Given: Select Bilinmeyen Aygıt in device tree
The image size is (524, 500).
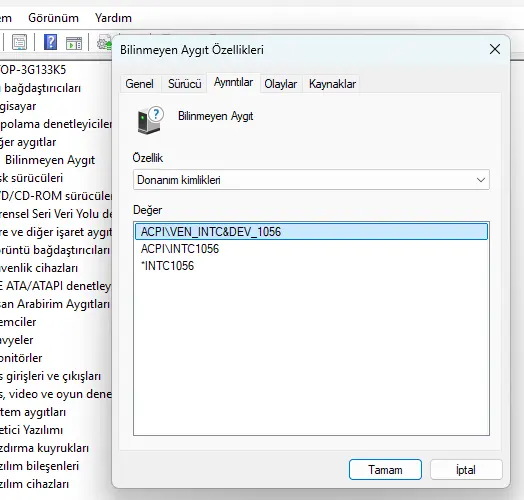Looking at the screenshot, I should [x=50, y=160].
